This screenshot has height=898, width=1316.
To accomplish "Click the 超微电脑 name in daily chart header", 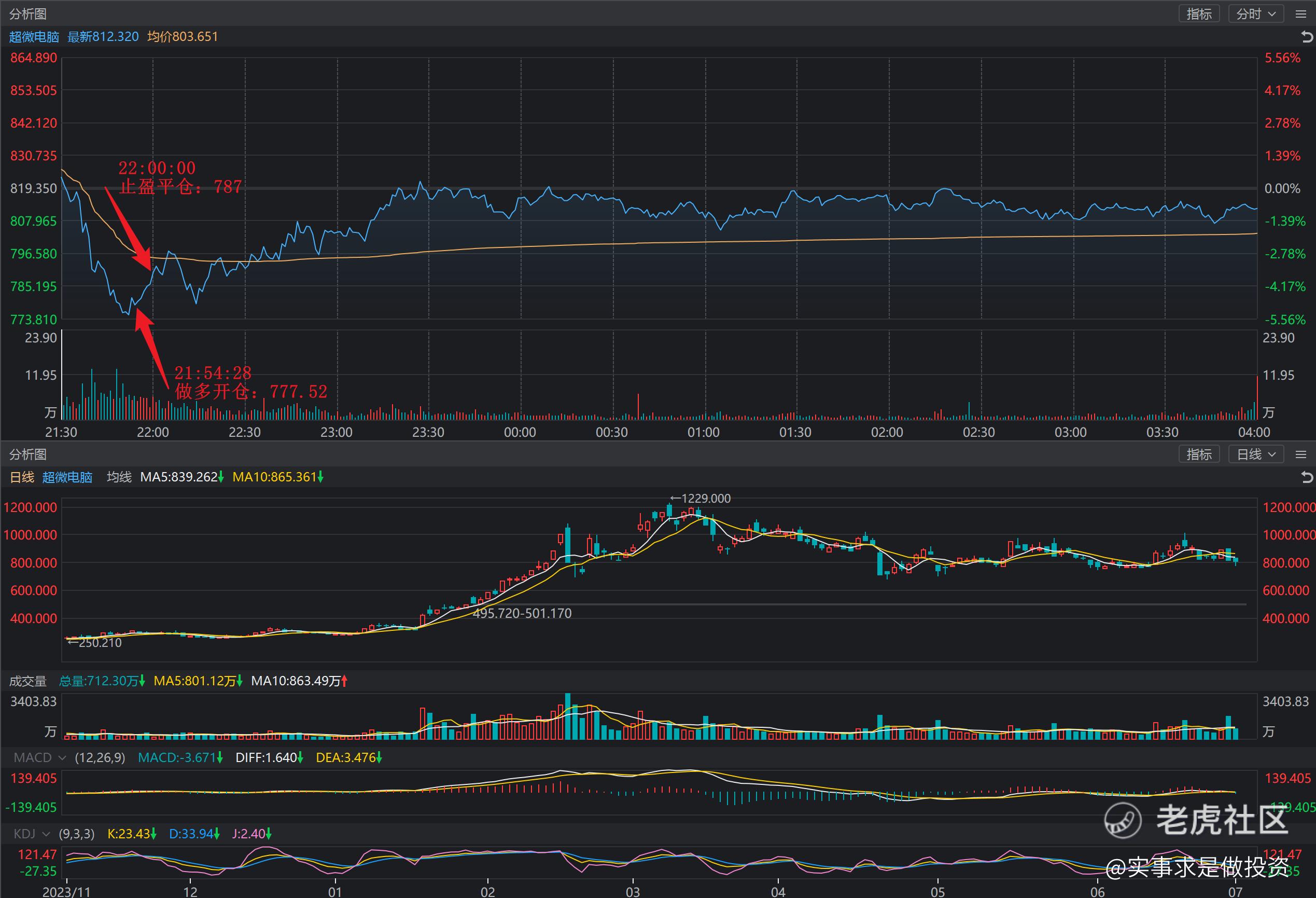I will (67, 477).
